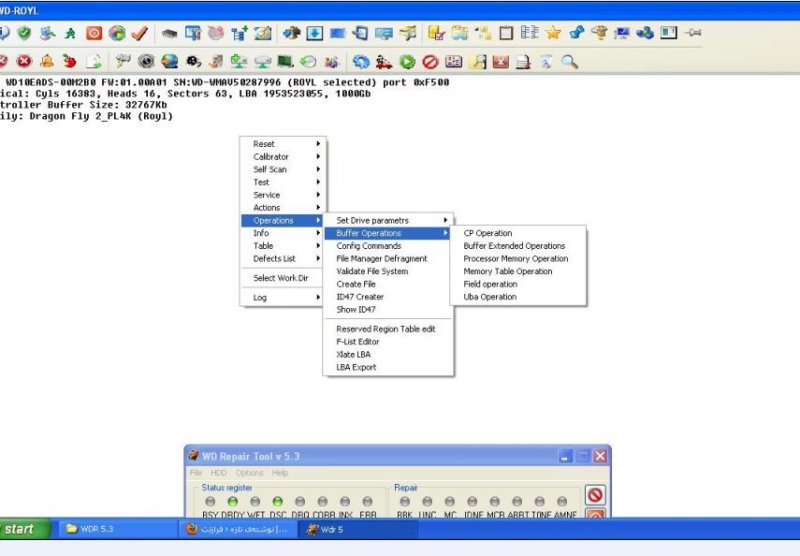Click the recycle bin toolbar icon
The image size is (800, 556).
(546, 62)
